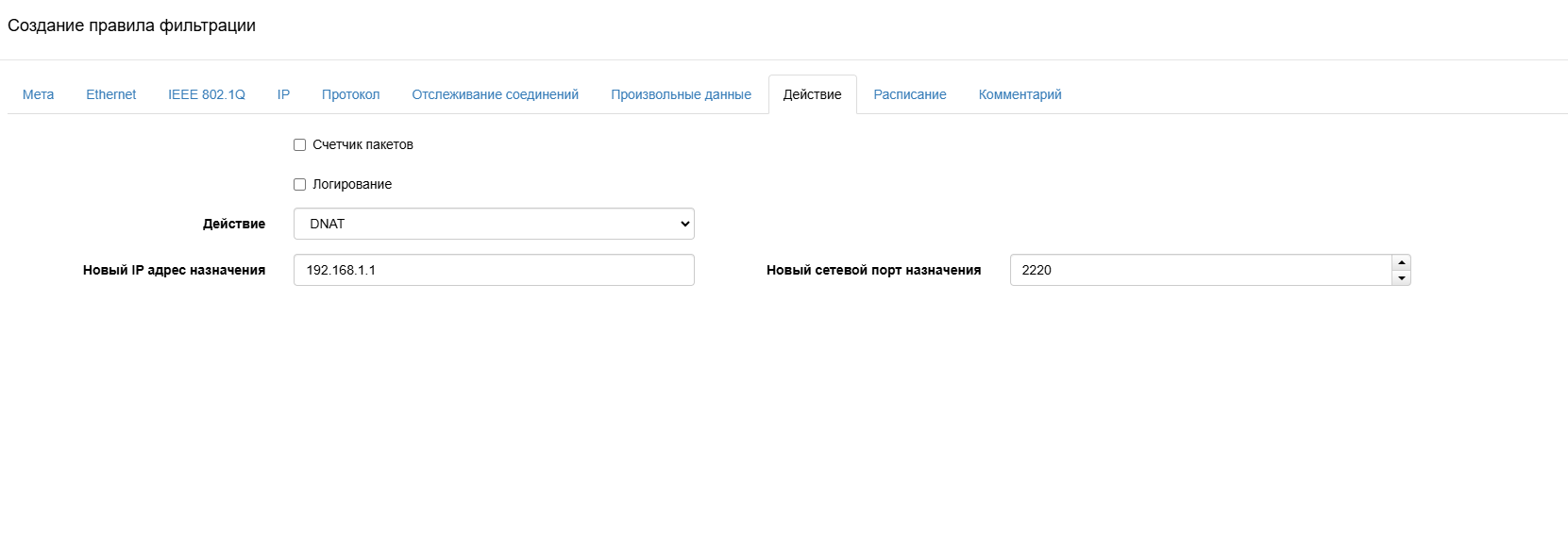Toggle the Логирование checkbox
The image size is (1568, 535).
point(299,185)
